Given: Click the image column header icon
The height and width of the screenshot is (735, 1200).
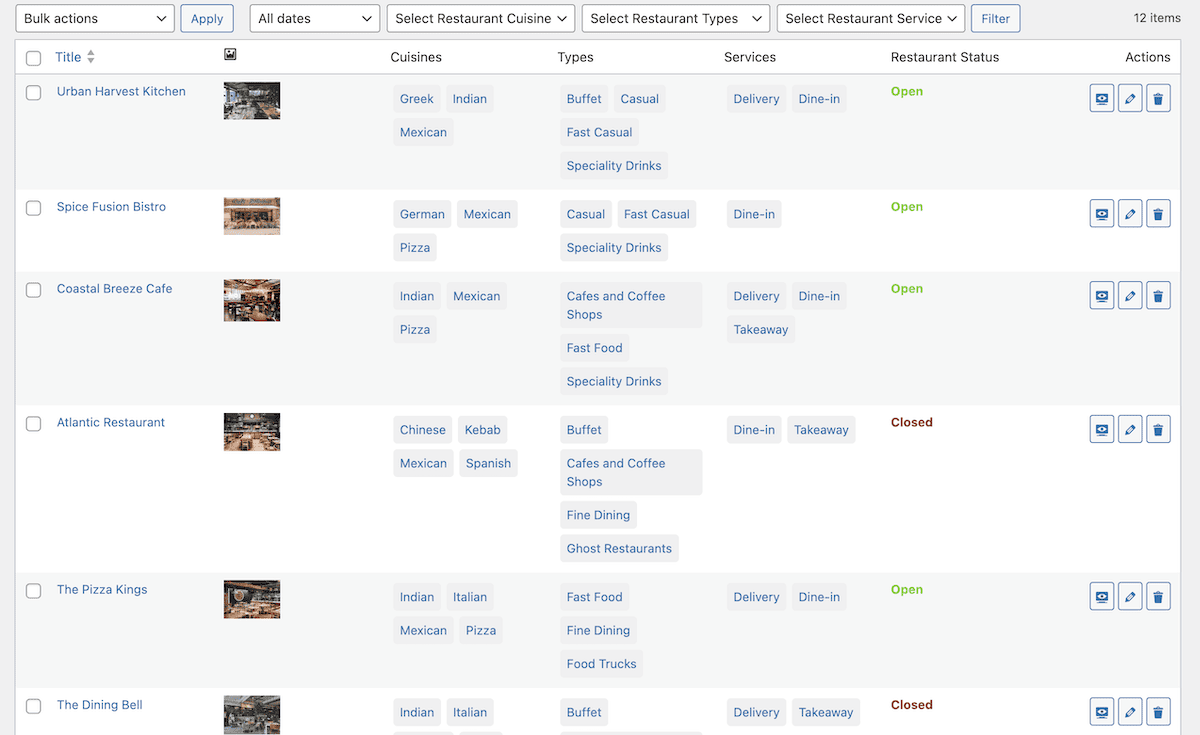Looking at the screenshot, I should click(230, 55).
